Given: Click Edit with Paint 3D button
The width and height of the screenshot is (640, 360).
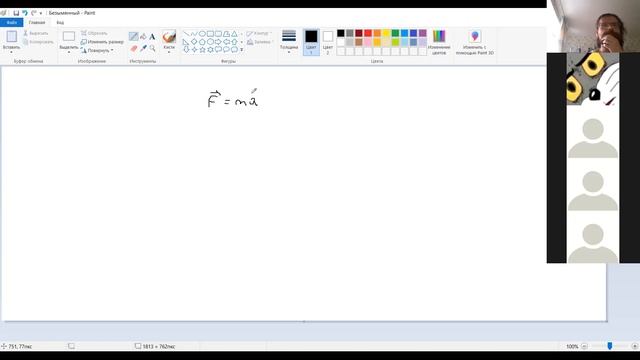Looking at the screenshot, I should point(475,42).
